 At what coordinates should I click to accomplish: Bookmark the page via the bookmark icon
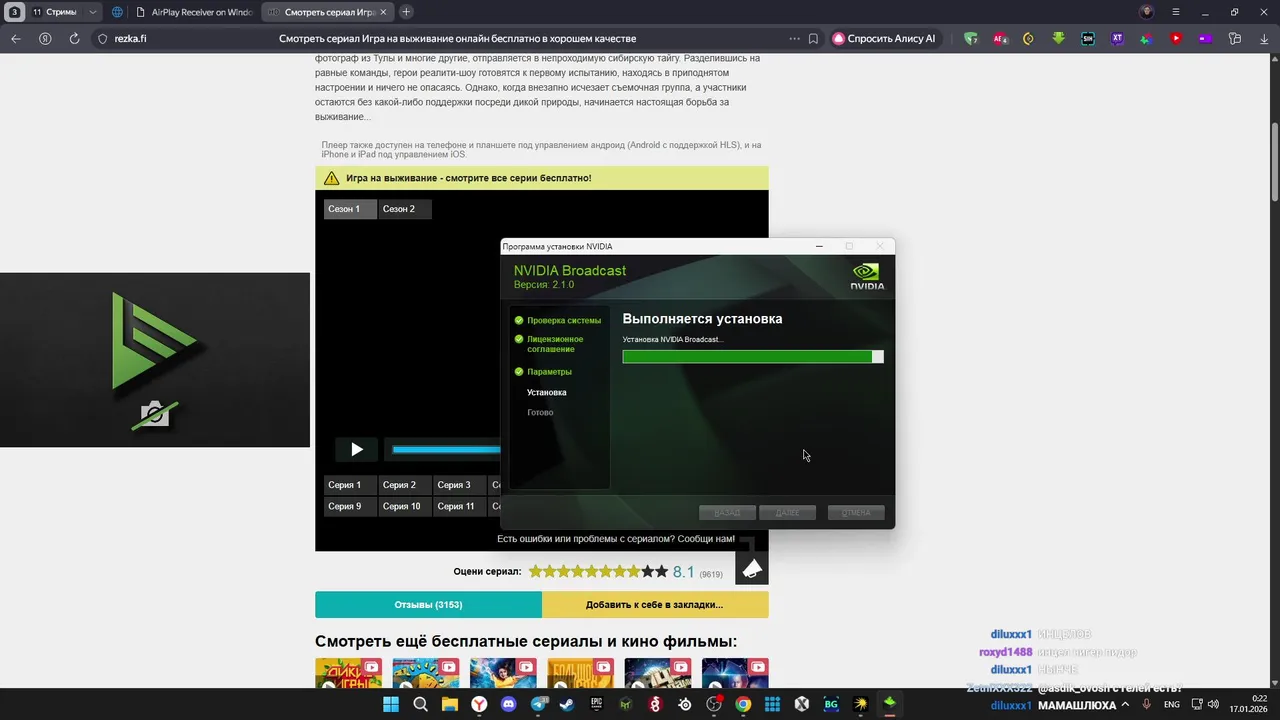(x=813, y=39)
